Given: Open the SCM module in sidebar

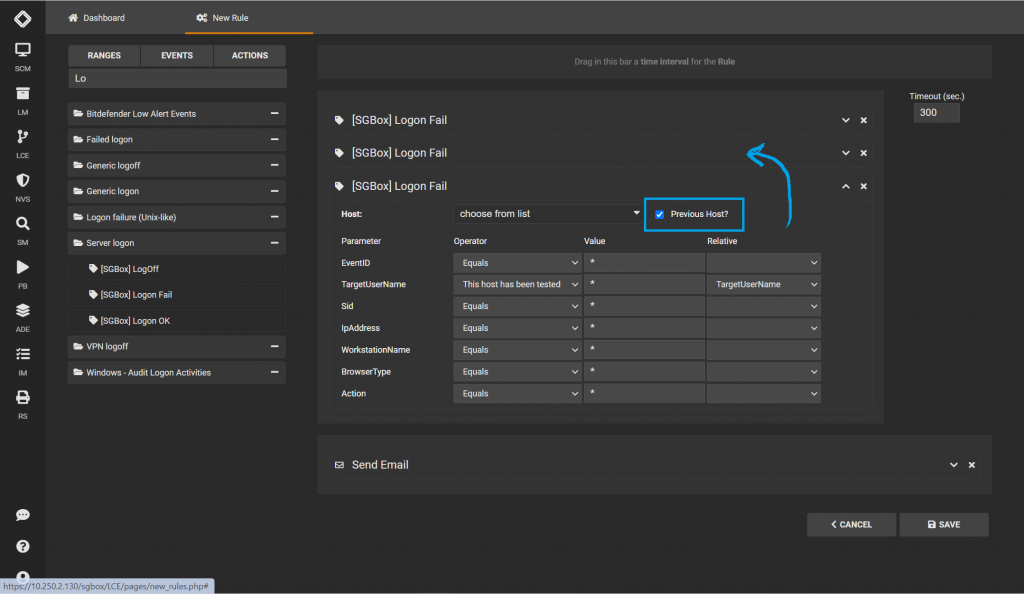Looking at the screenshot, I should pos(23,57).
